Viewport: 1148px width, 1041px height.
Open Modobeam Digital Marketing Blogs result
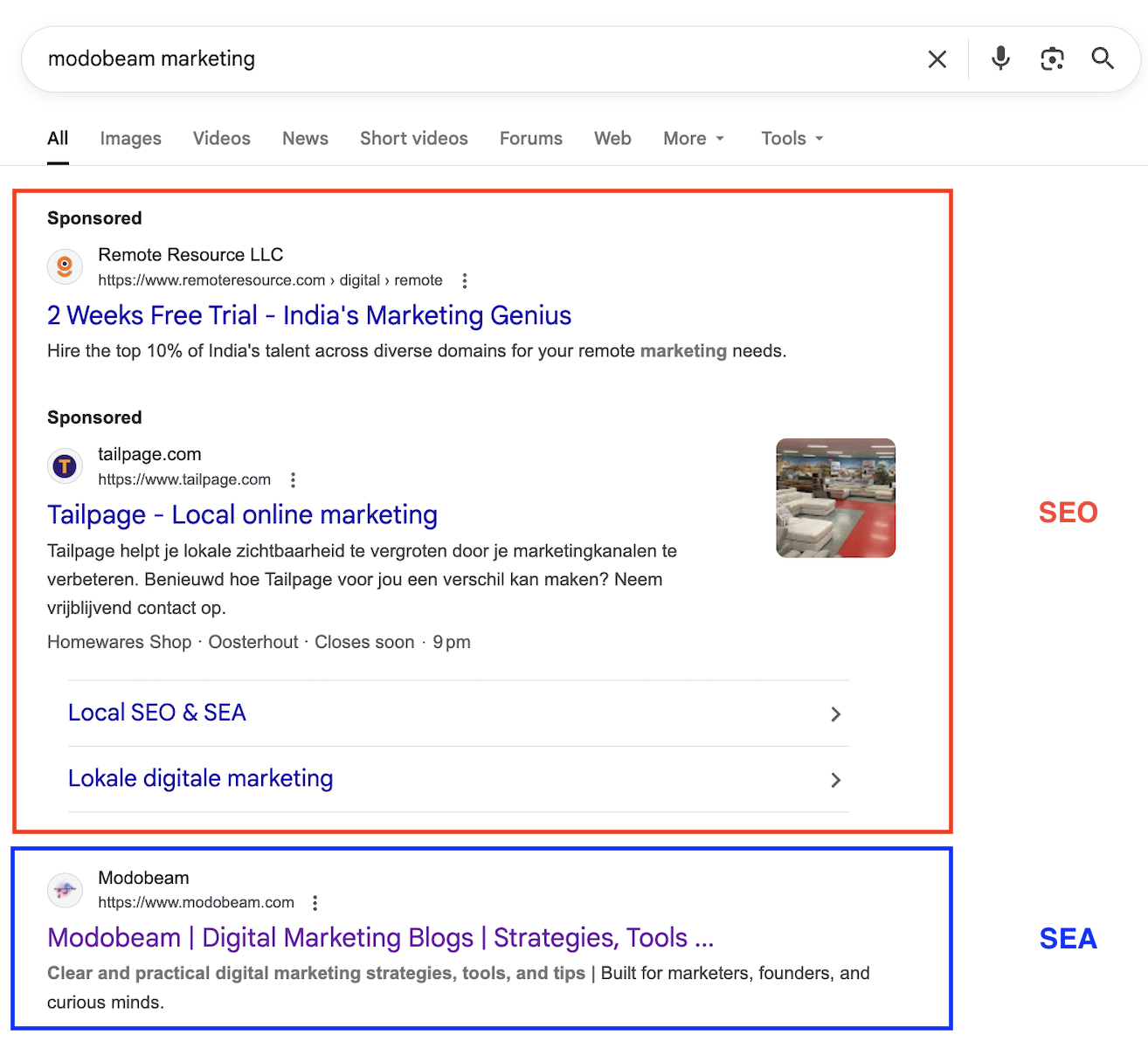(x=380, y=938)
